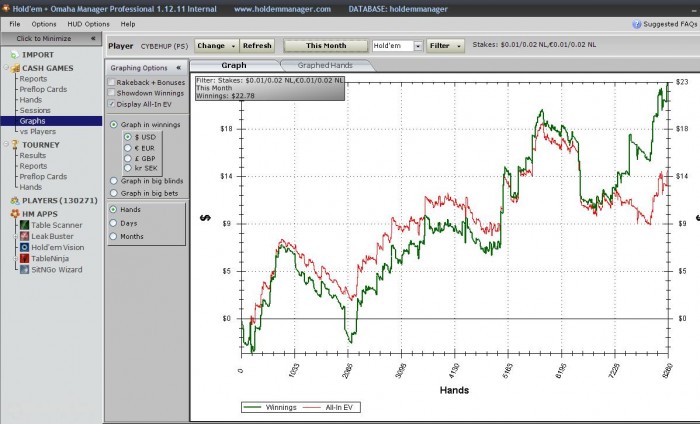Open SitNGo Wizard app icon
Image resolution: width=700 pixels, height=424 pixels.
click(x=25, y=270)
